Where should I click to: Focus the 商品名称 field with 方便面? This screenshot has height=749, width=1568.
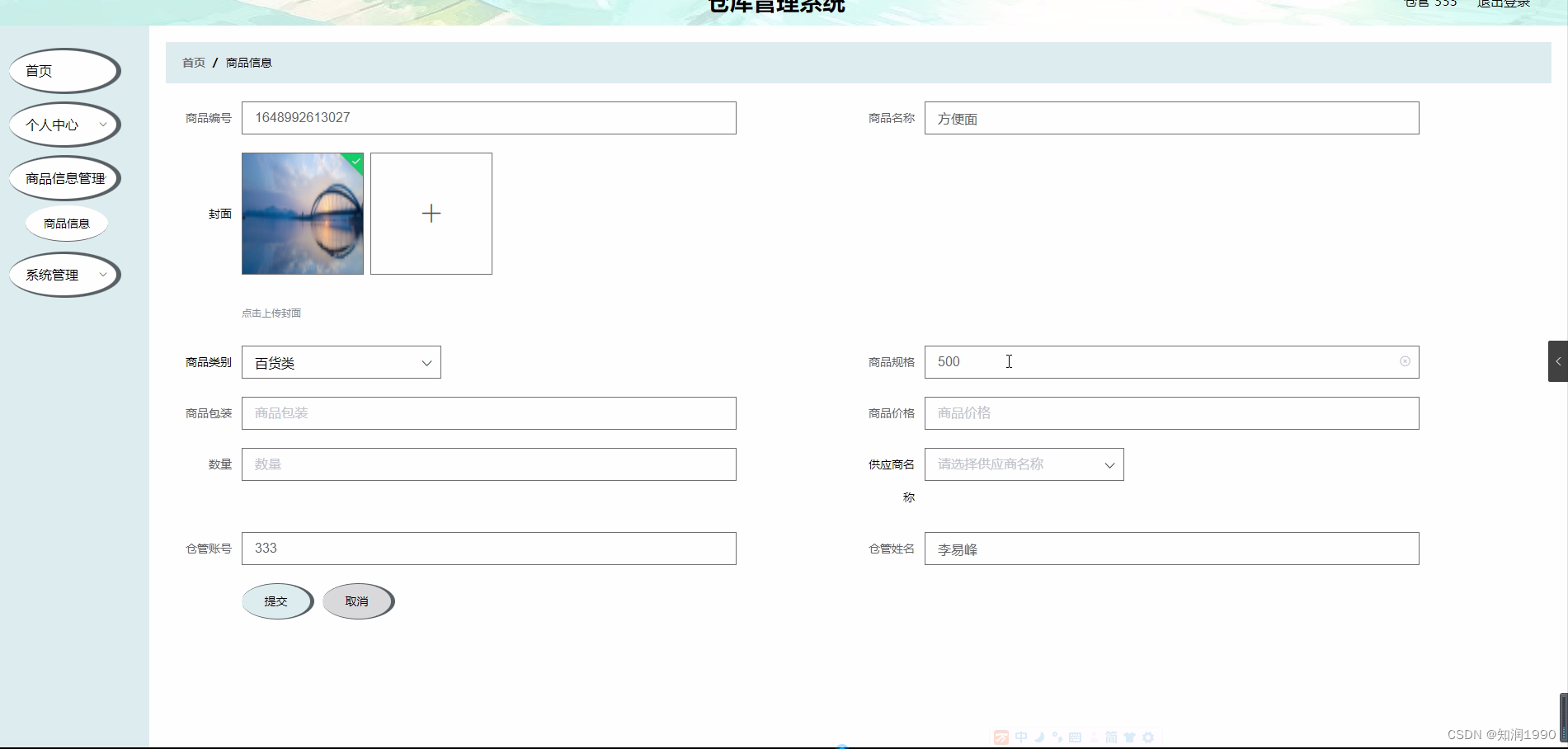[x=1172, y=118]
